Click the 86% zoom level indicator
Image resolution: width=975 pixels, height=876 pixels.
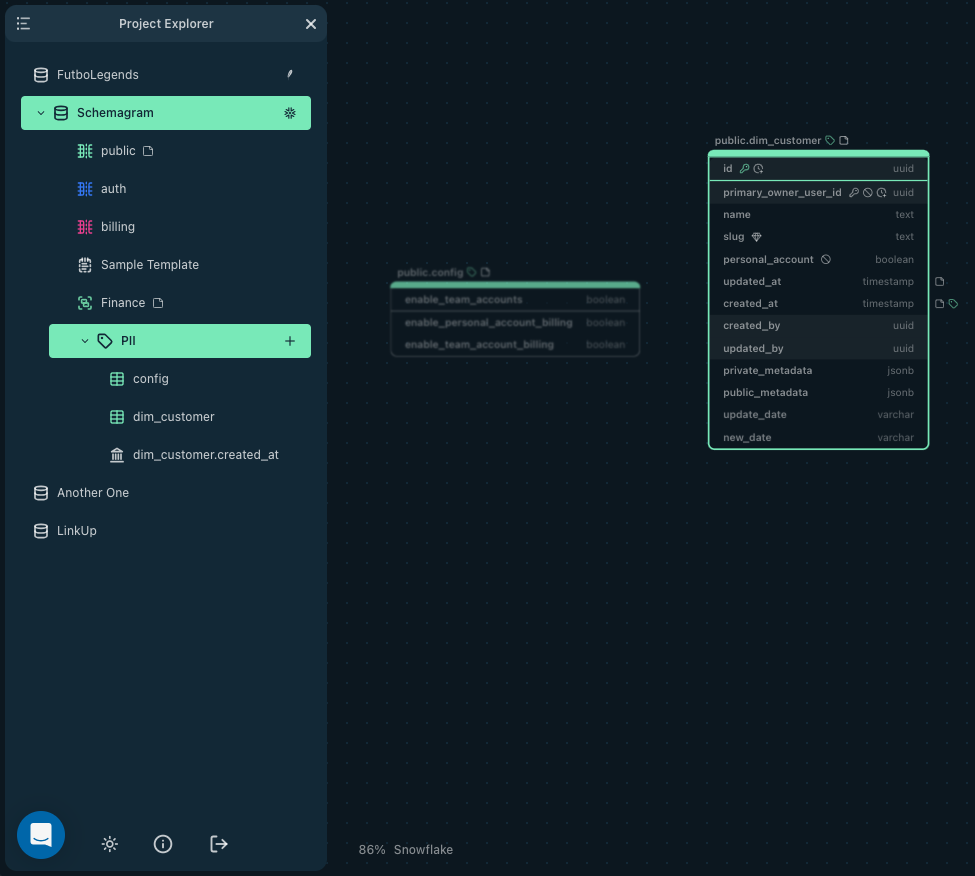(x=372, y=850)
